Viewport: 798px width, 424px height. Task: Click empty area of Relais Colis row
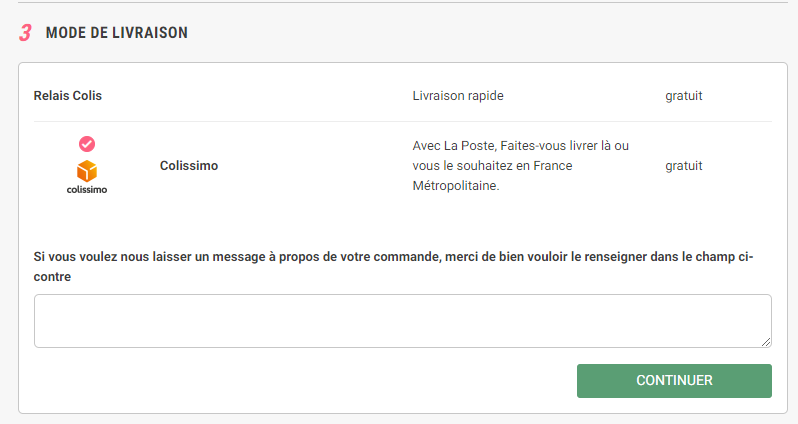(260, 96)
